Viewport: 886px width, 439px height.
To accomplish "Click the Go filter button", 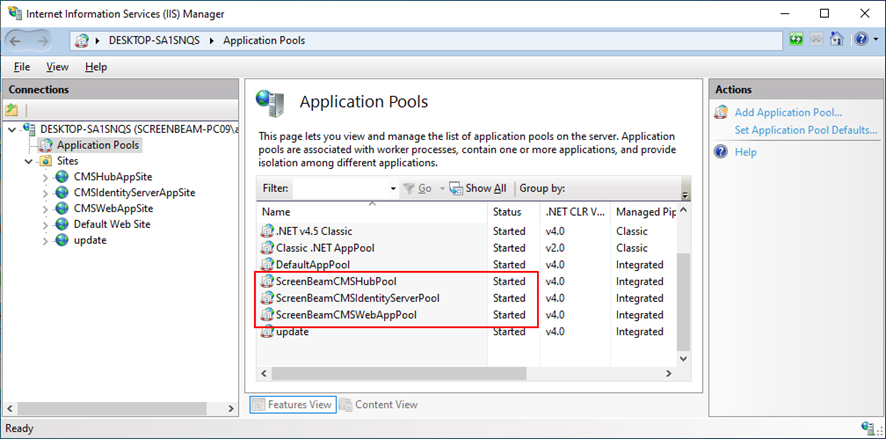I will point(417,189).
